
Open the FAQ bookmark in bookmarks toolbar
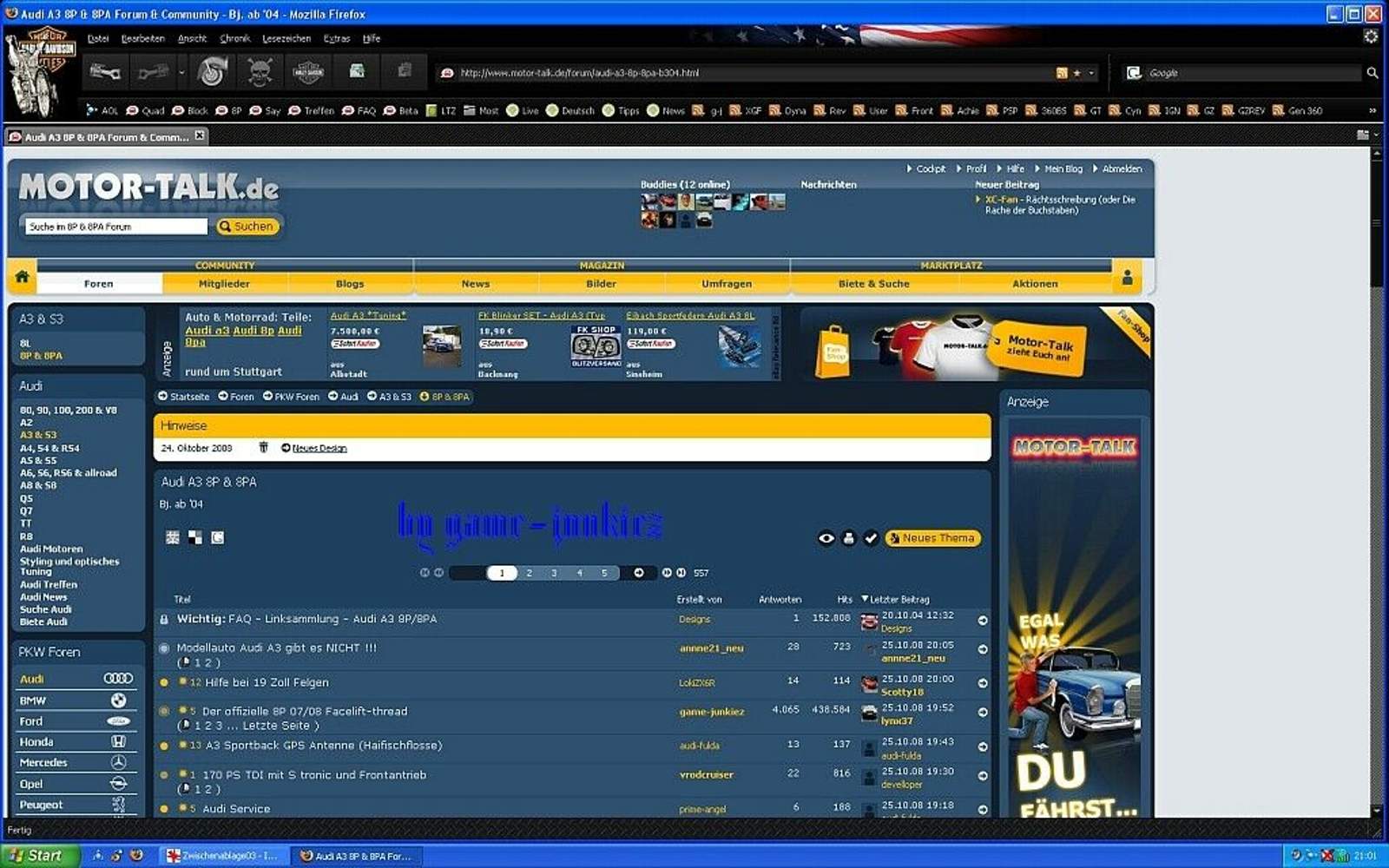(x=359, y=110)
